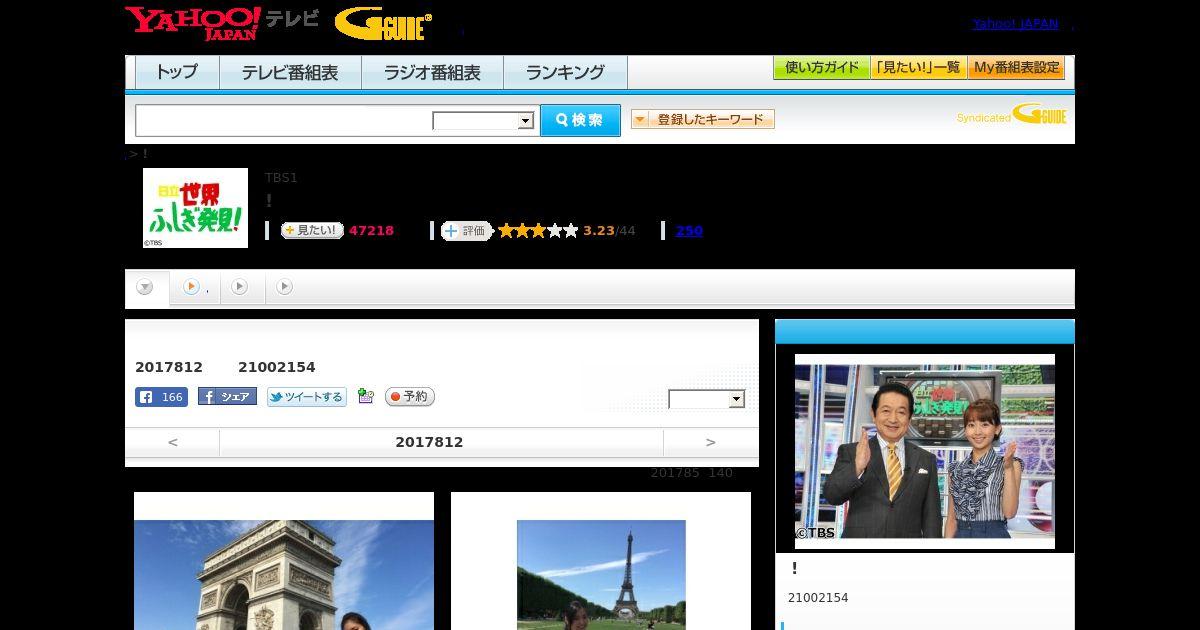Image resolution: width=1200 pixels, height=630 pixels.
Task: Go to previous date with left arrow
Action: pyautogui.click(x=173, y=442)
